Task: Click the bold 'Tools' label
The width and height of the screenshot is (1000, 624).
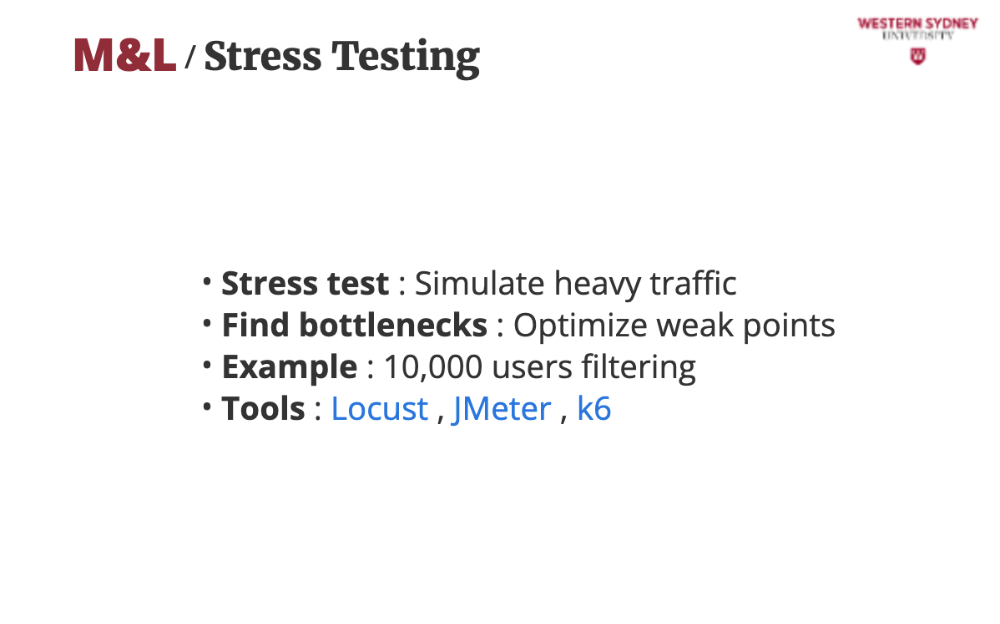Action: [263, 409]
